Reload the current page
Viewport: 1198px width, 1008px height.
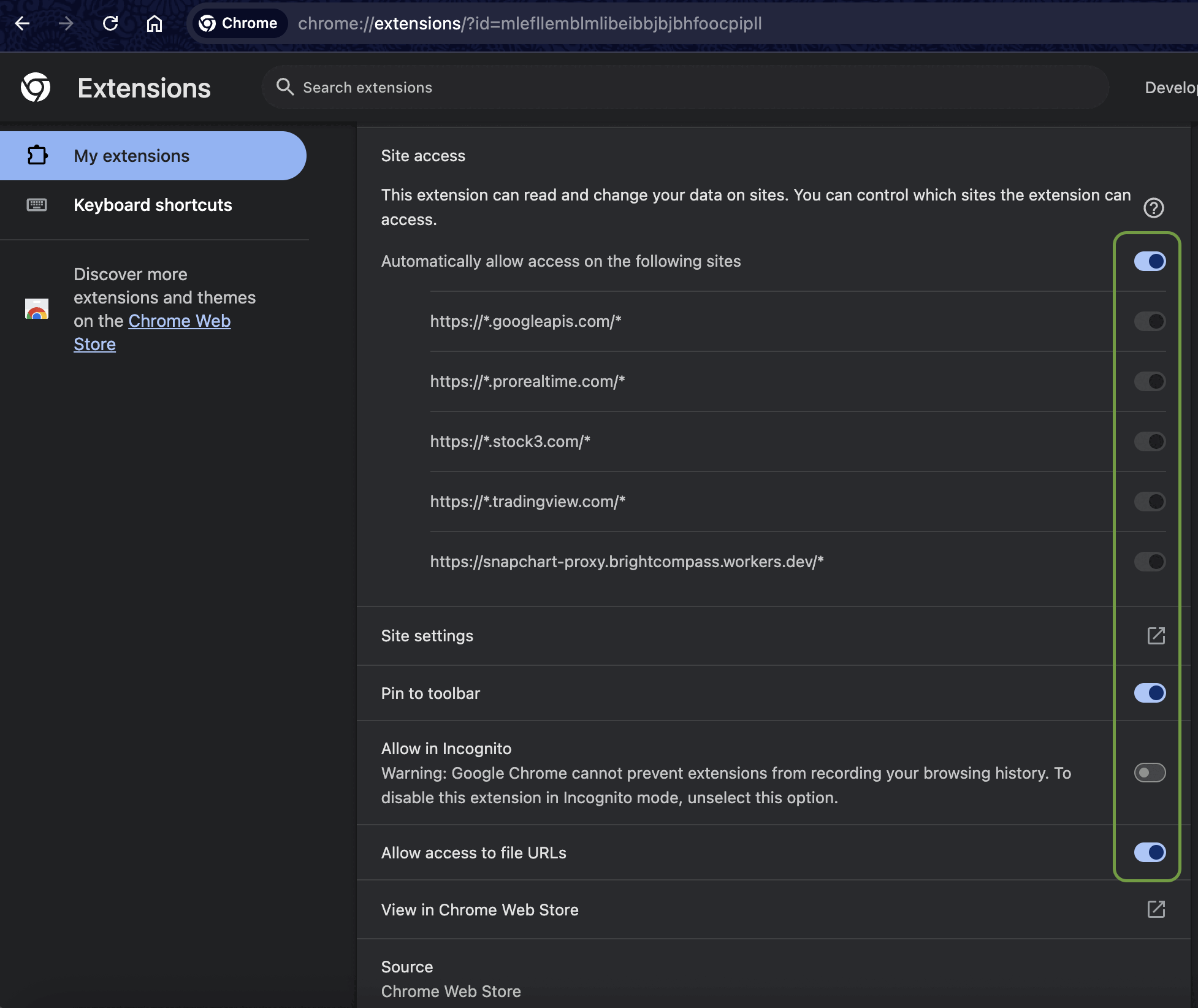click(x=110, y=24)
